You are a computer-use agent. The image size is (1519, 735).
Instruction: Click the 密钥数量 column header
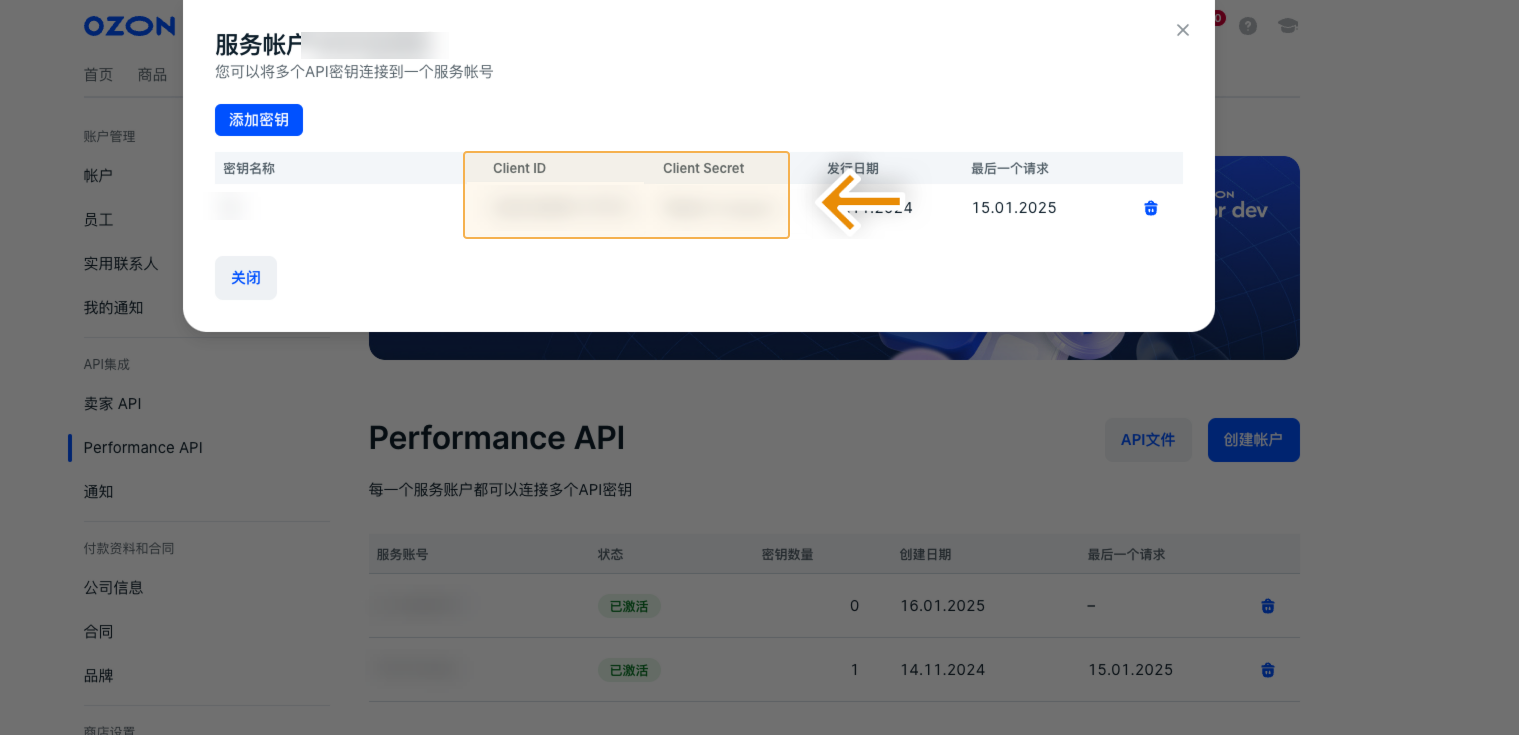point(788,554)
